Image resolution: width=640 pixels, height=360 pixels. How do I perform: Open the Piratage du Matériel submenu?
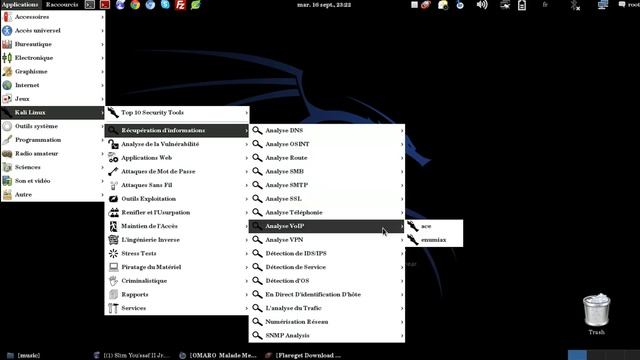177,267
